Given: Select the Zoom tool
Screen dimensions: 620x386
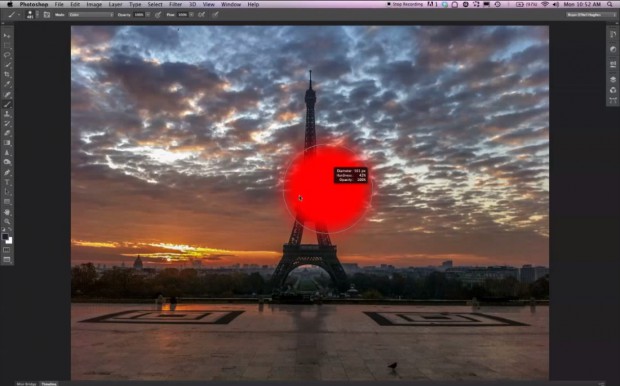Looking at the screenshot, I should point(7,221).
